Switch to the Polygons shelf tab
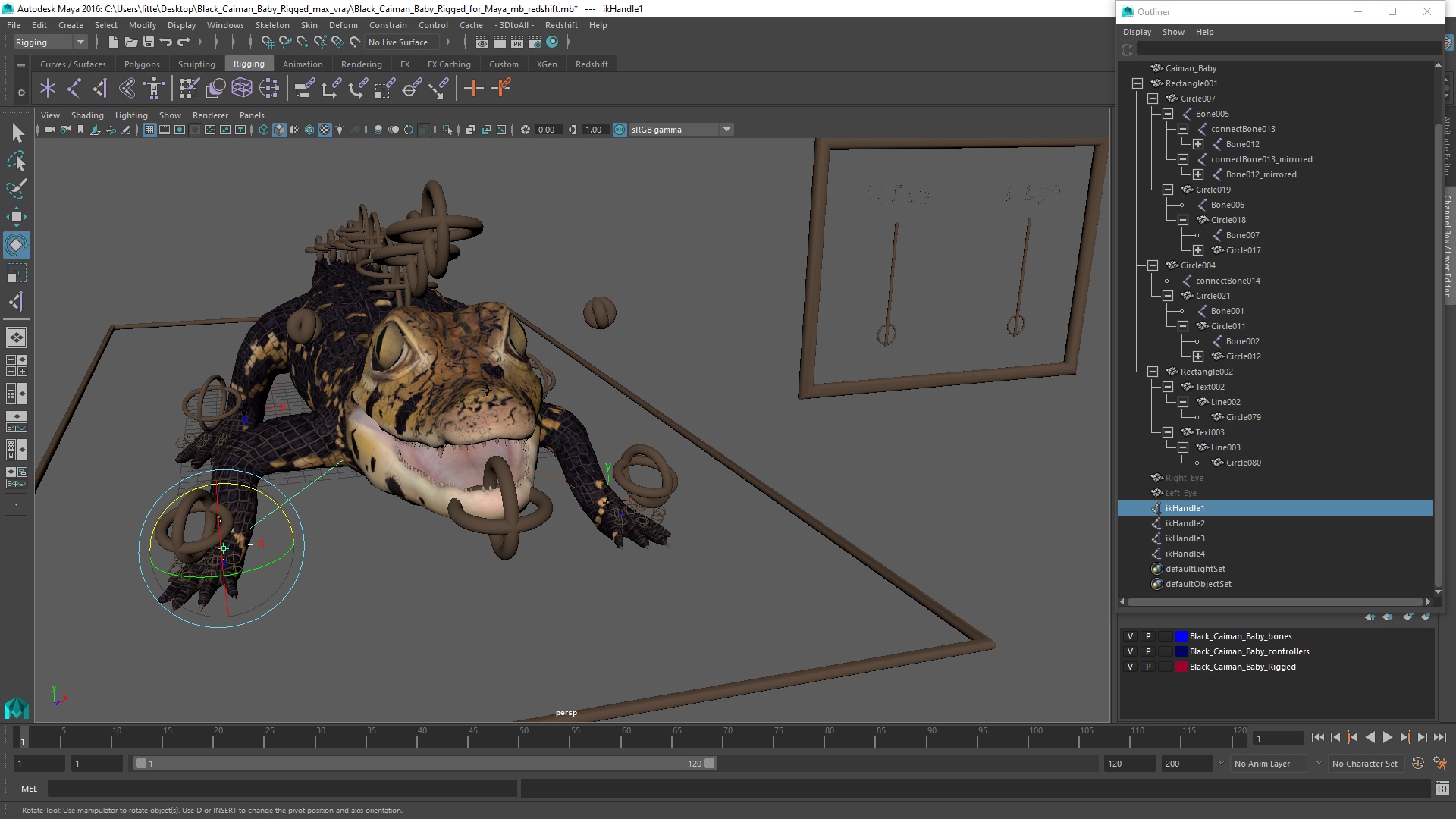This screenshot has height=819, width=1456. pos(142,64)
